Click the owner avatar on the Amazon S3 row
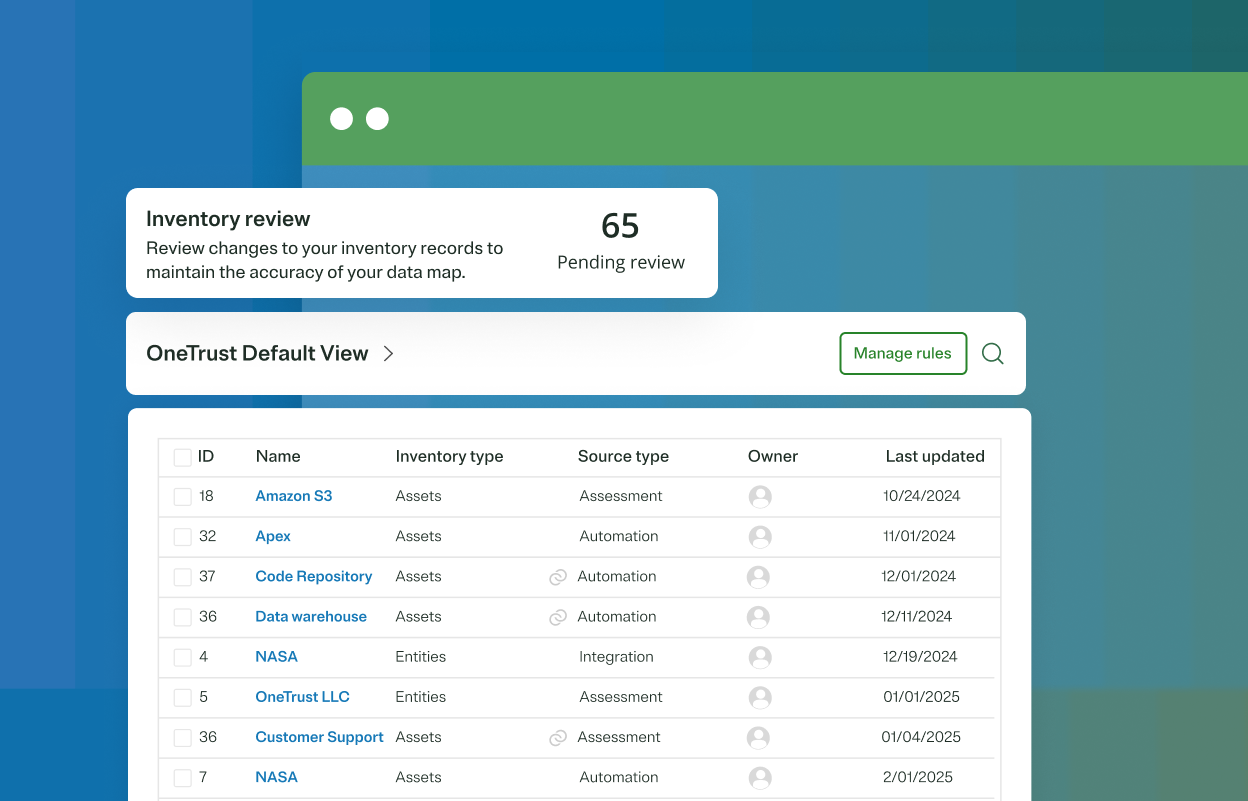Image resolution: width=1248 pixels, height=801 pixels. 760,496
